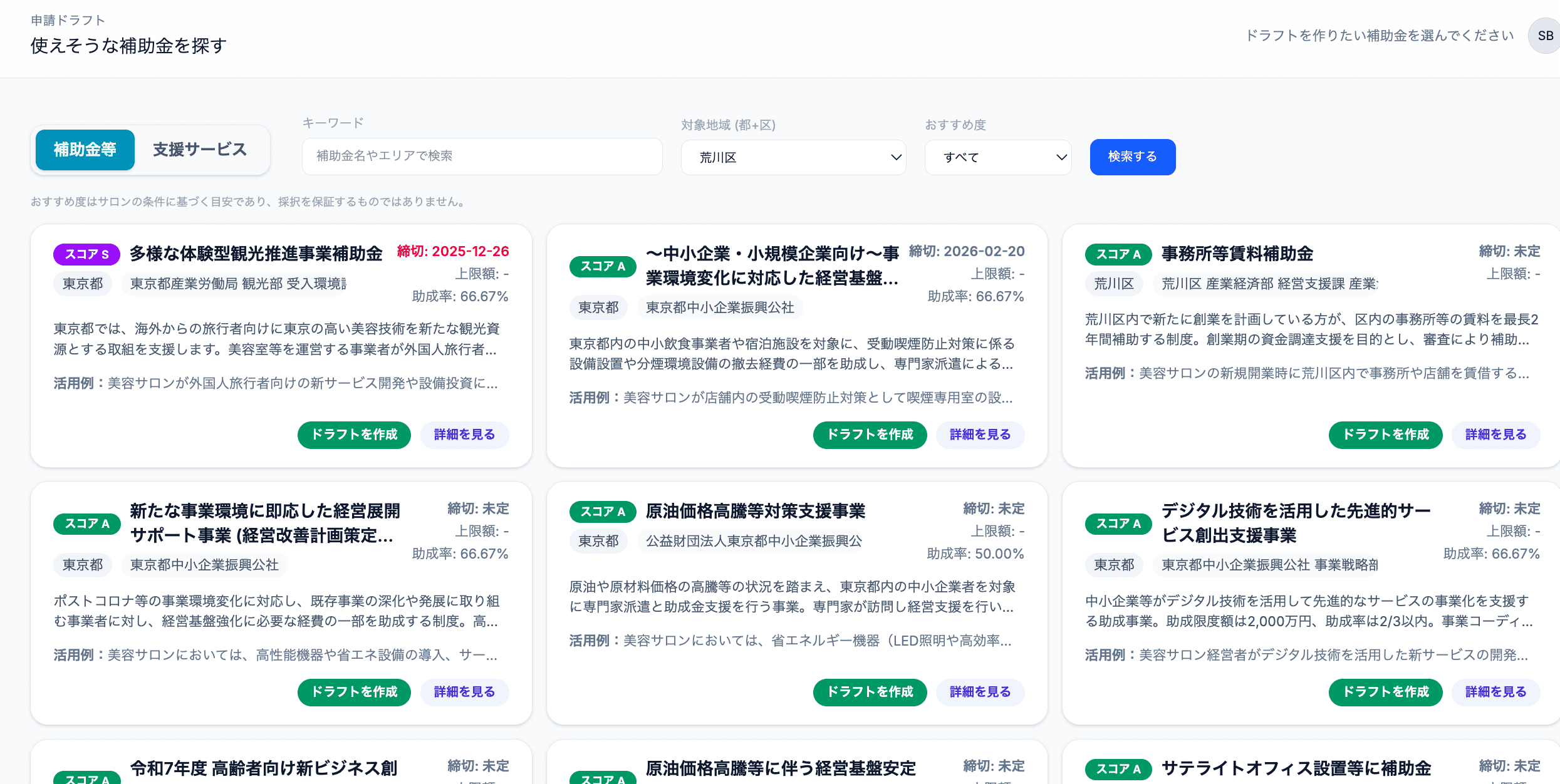This screenshot has height=784, width=1560.
Task: Open details for 事務所等賃料補助金
Action: [x=1495, y=435]
